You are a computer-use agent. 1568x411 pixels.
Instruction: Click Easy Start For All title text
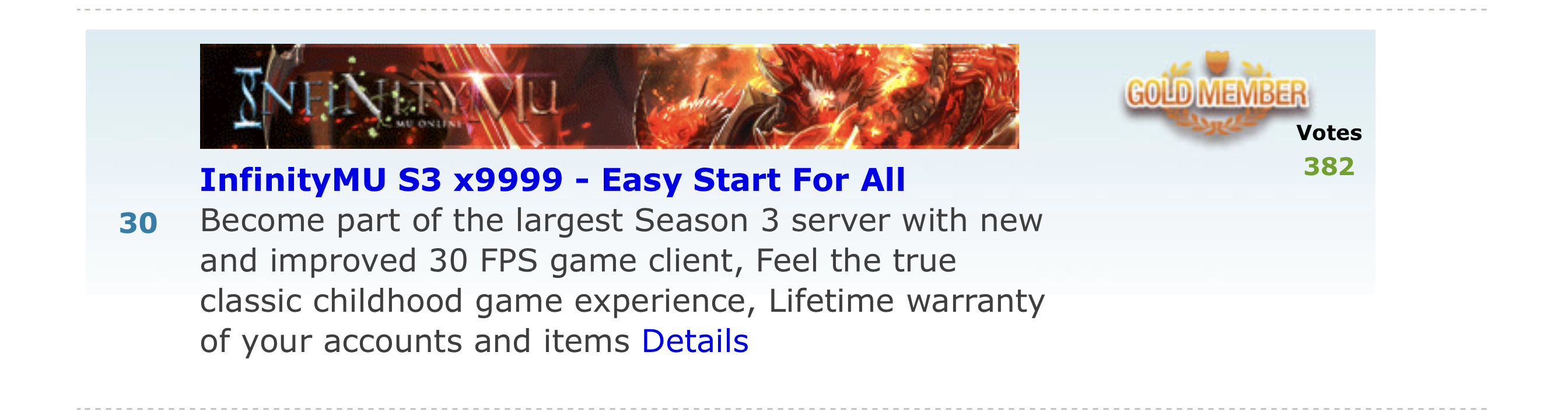click(753, 180)
